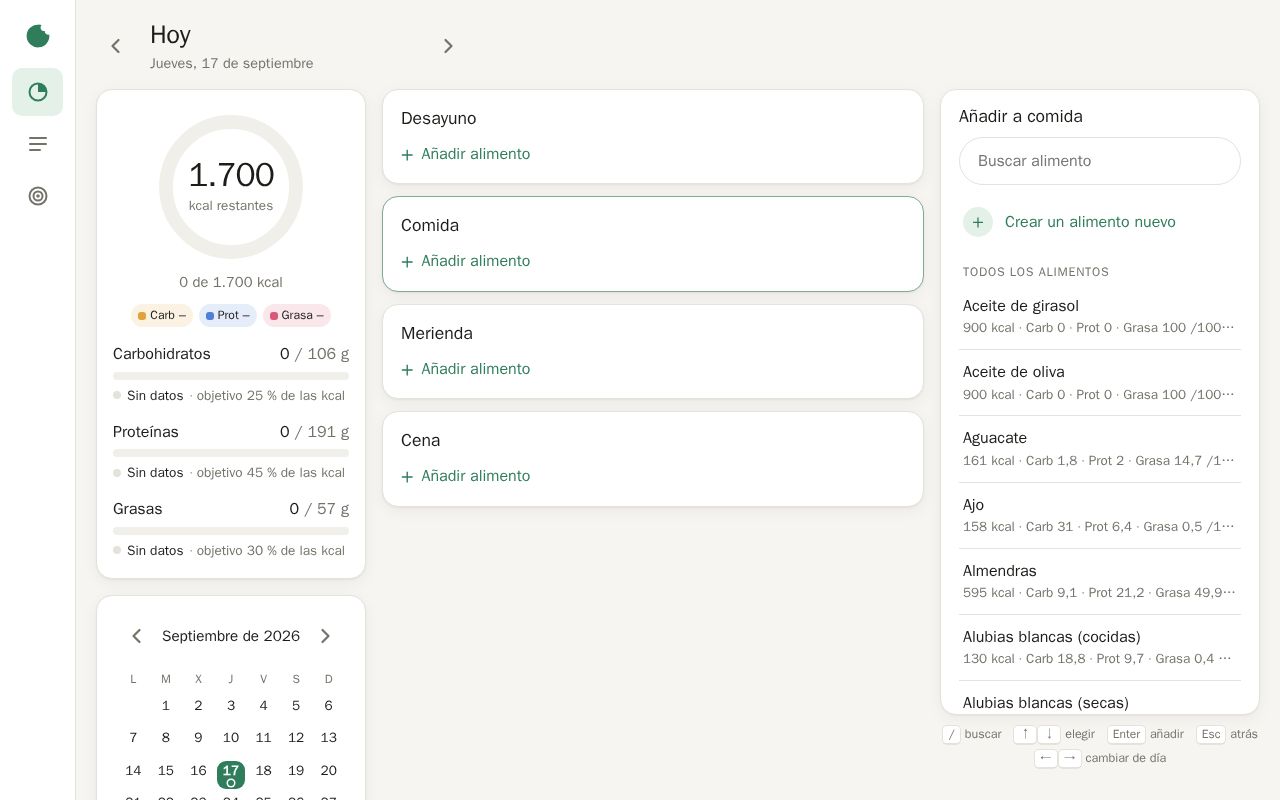Select Alubias blancas (cocidas) item
Image resolution: width=1280 pixels, height=800 pixels.
(x=1100, y=647)
